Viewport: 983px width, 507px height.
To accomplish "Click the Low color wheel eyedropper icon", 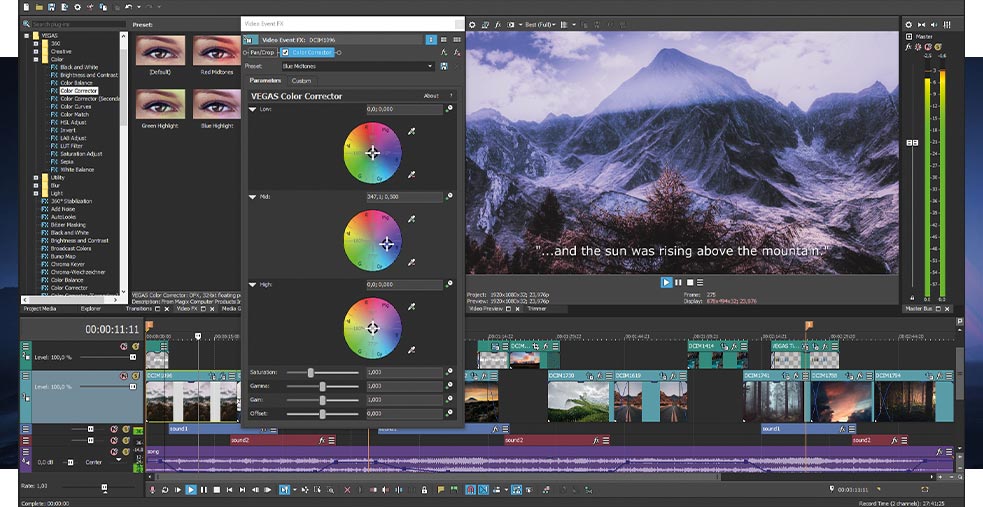I will click(411, 131).
